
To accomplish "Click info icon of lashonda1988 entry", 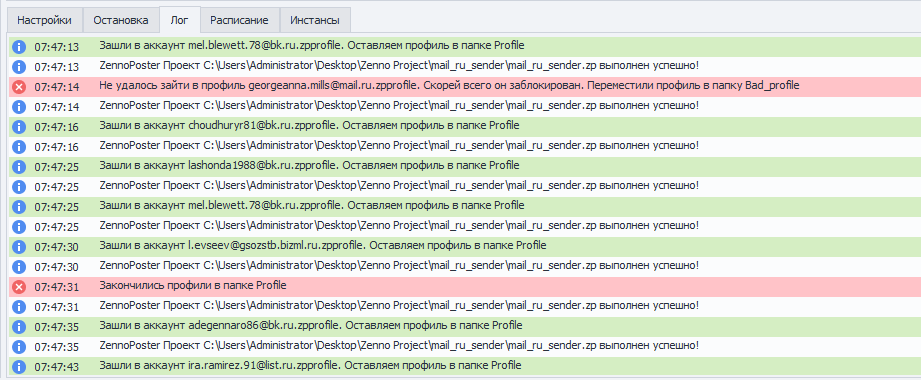I will click(x=19, y=167).
